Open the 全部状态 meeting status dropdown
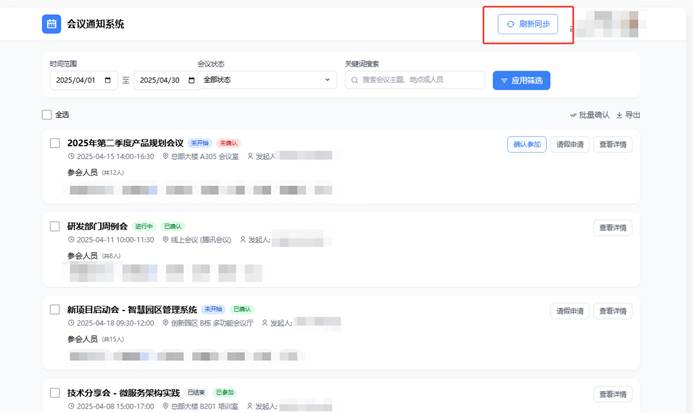 pyautogui.click(x=267, y=80)
